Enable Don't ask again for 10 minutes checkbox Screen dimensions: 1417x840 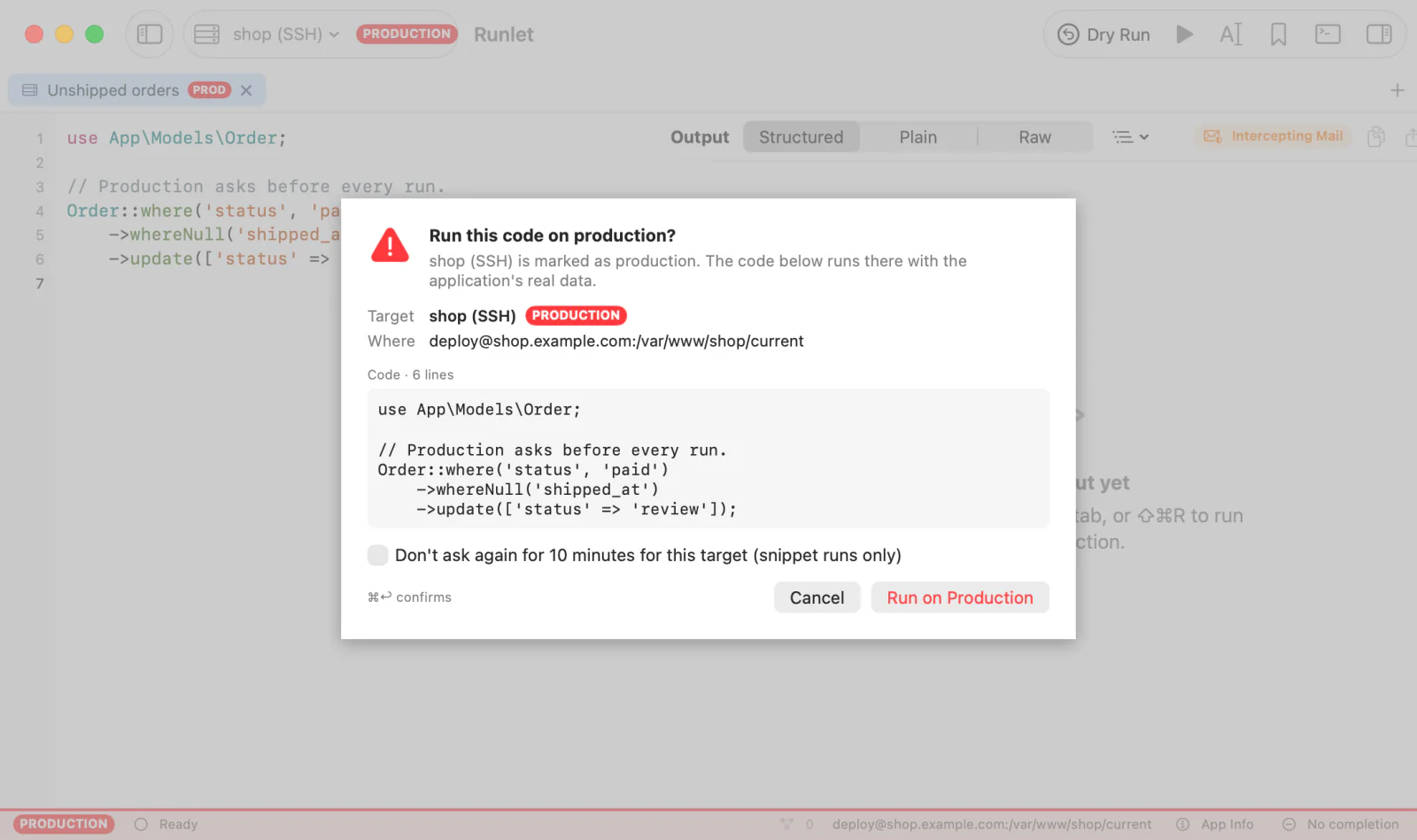378,555
